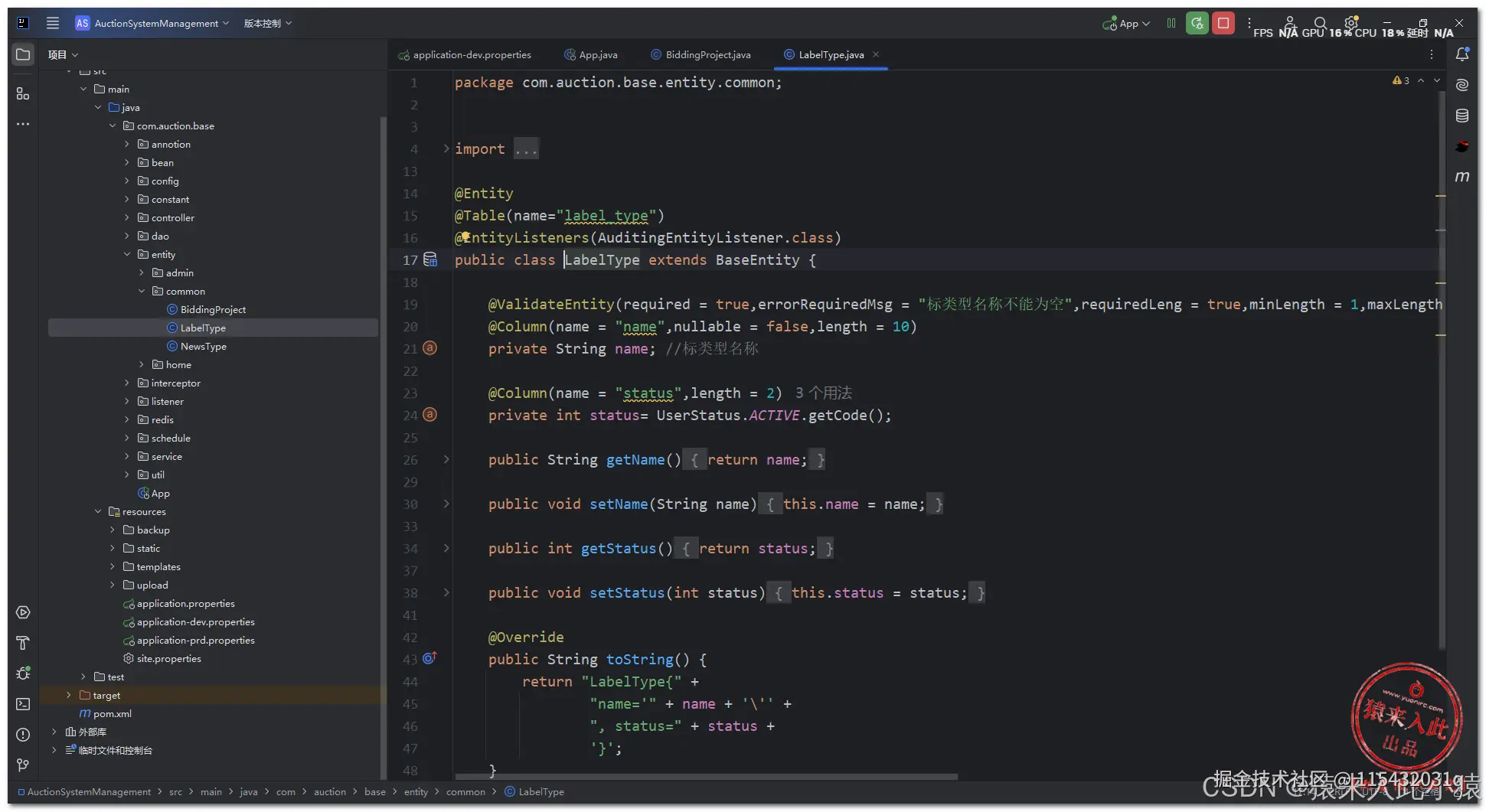Open the 项目 view dropdown
This screenshot has height=812, width=1486.
[63, 54]
